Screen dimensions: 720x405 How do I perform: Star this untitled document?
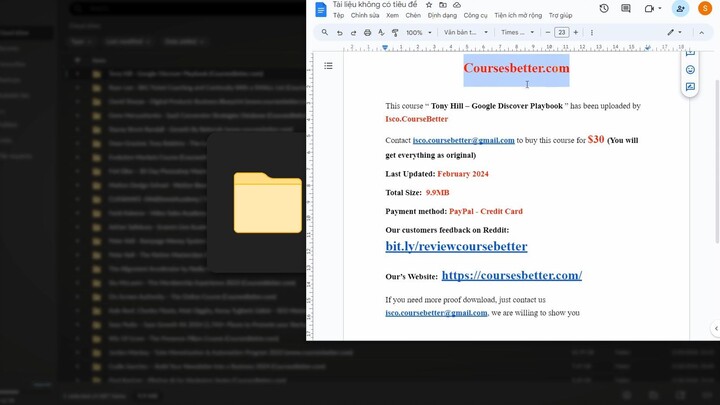point(429,5)
